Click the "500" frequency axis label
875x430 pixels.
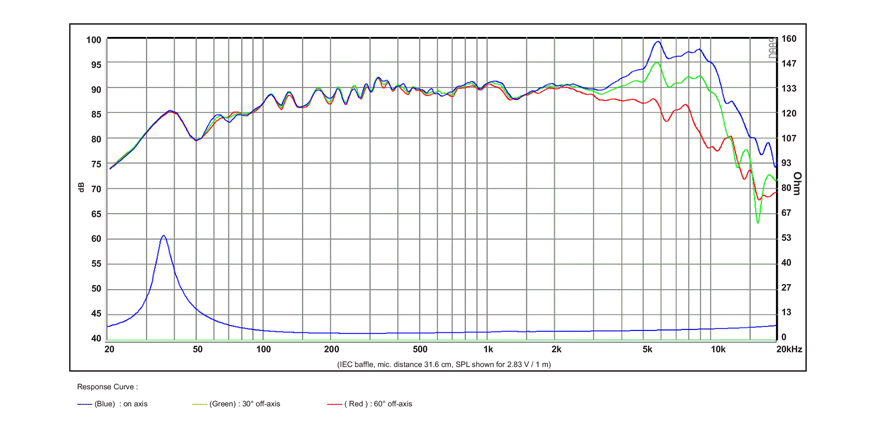[420, 350]
